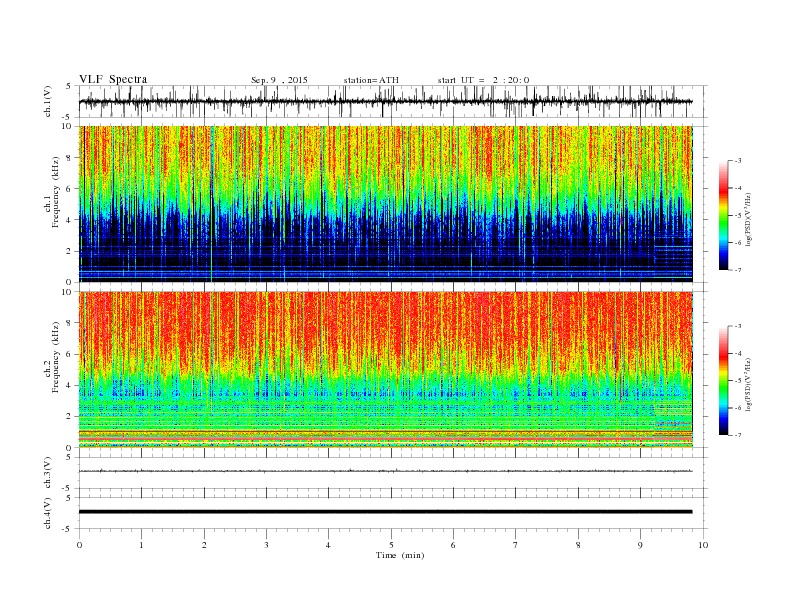Click inside the ch.1 spectrogram plot
The image size is (792, 612).
[x=386, y=204]
